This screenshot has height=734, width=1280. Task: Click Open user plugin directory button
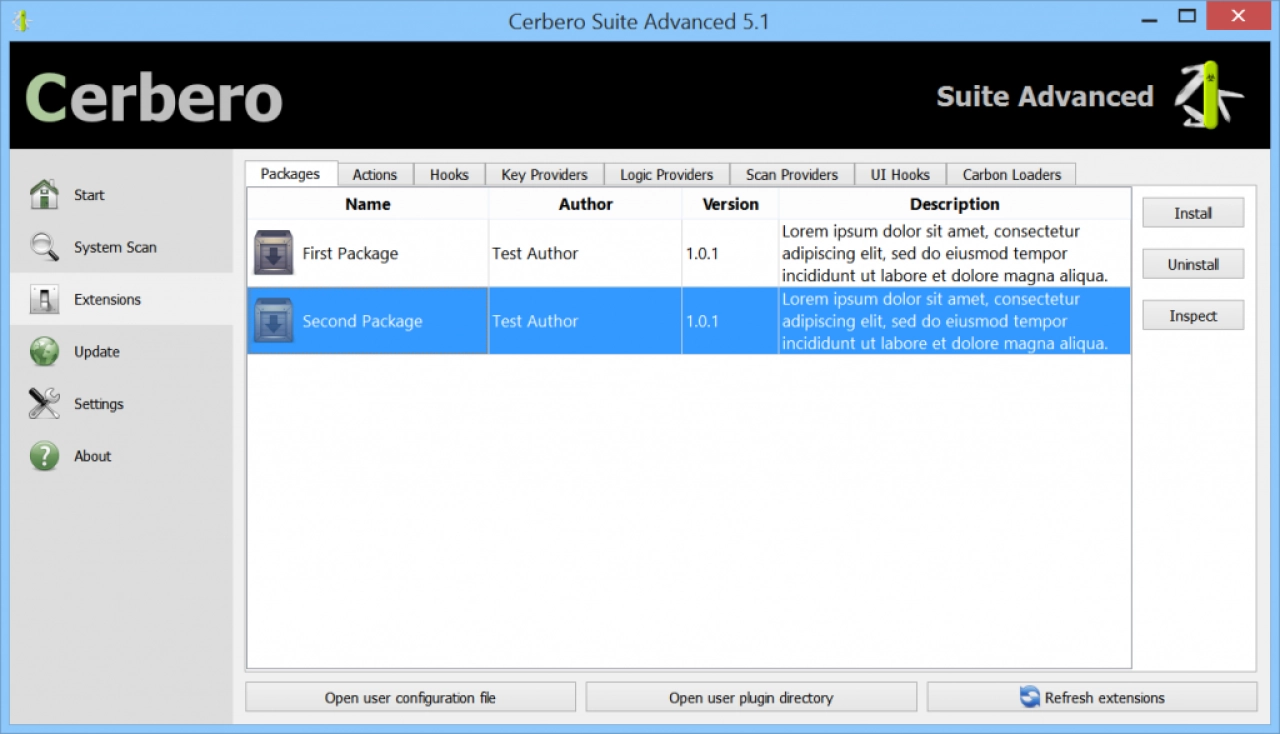[751, 697]
